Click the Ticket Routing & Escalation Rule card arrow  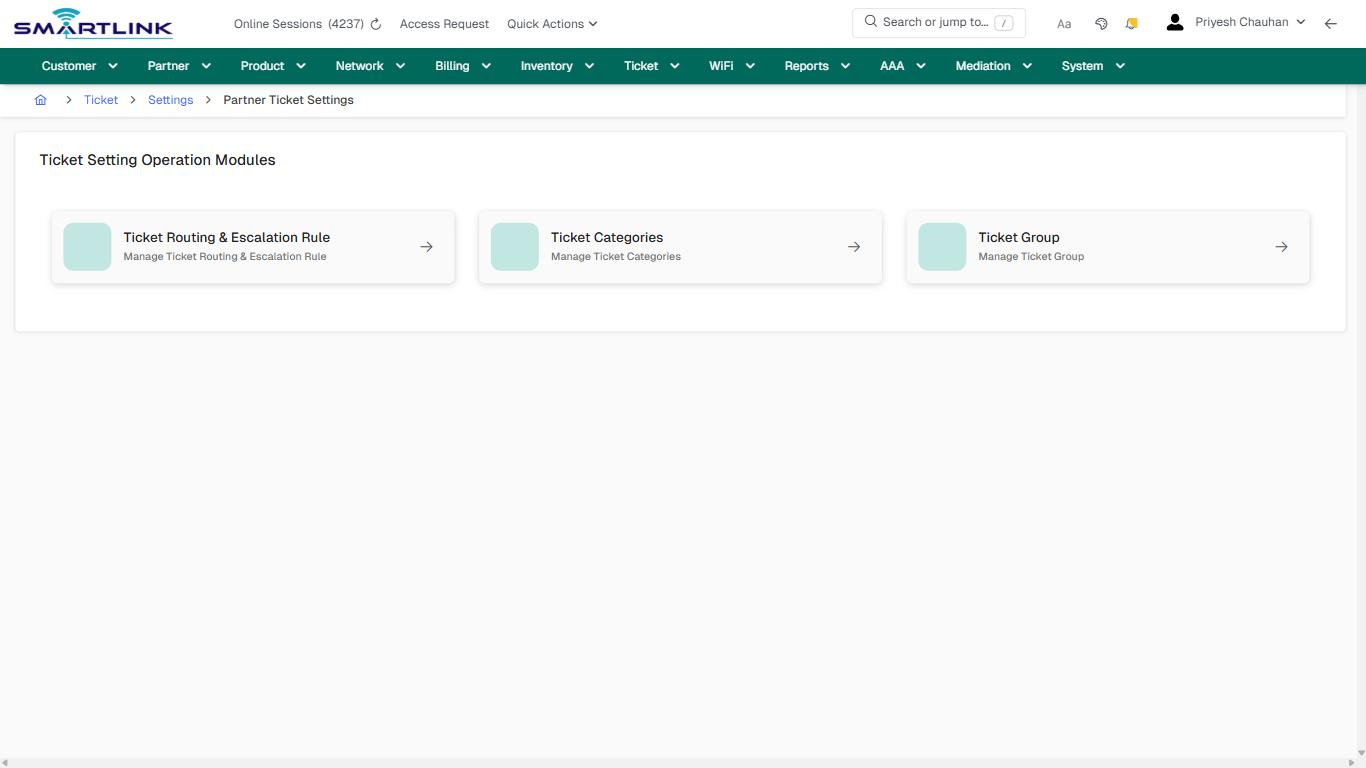pos(426,246)
